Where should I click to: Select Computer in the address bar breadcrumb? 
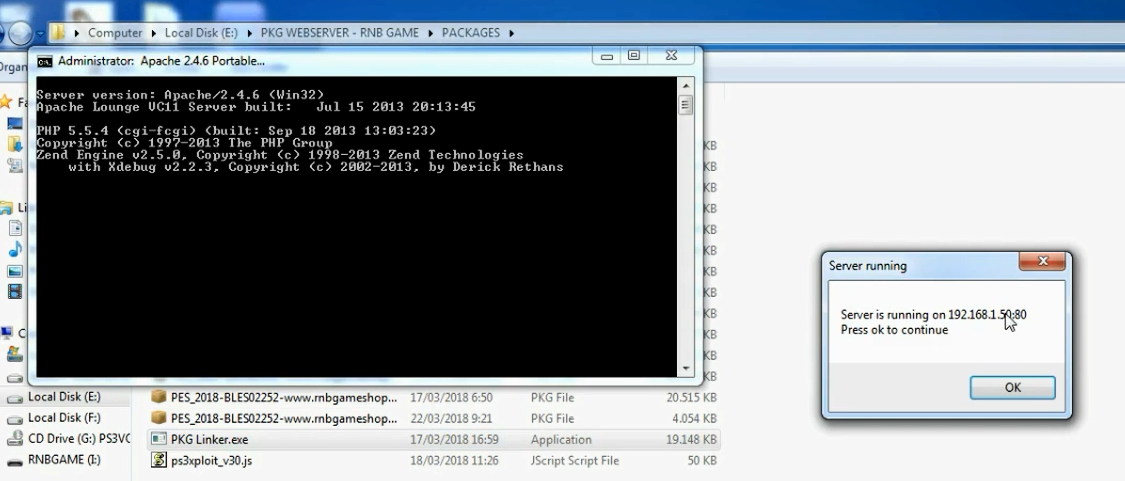115,33
